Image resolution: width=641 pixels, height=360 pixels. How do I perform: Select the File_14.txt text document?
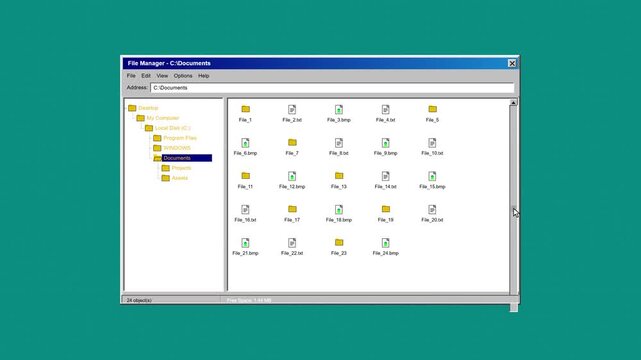[x=385, y=176]
